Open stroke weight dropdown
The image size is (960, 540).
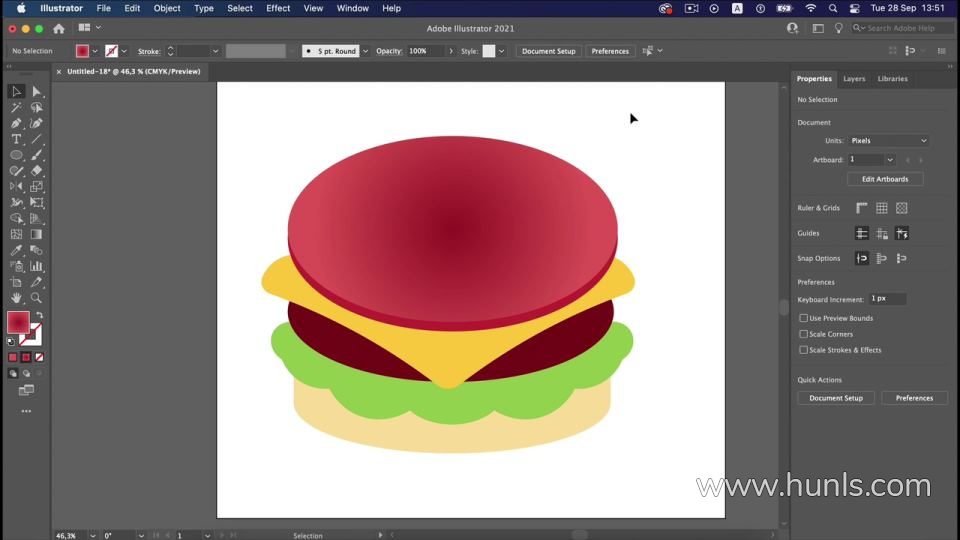[215, 51]
